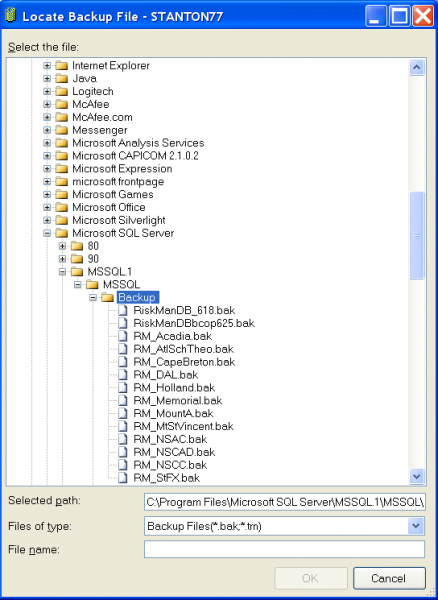
Task: Click the Microsoft Games folder icon
Action: [62, 195]
